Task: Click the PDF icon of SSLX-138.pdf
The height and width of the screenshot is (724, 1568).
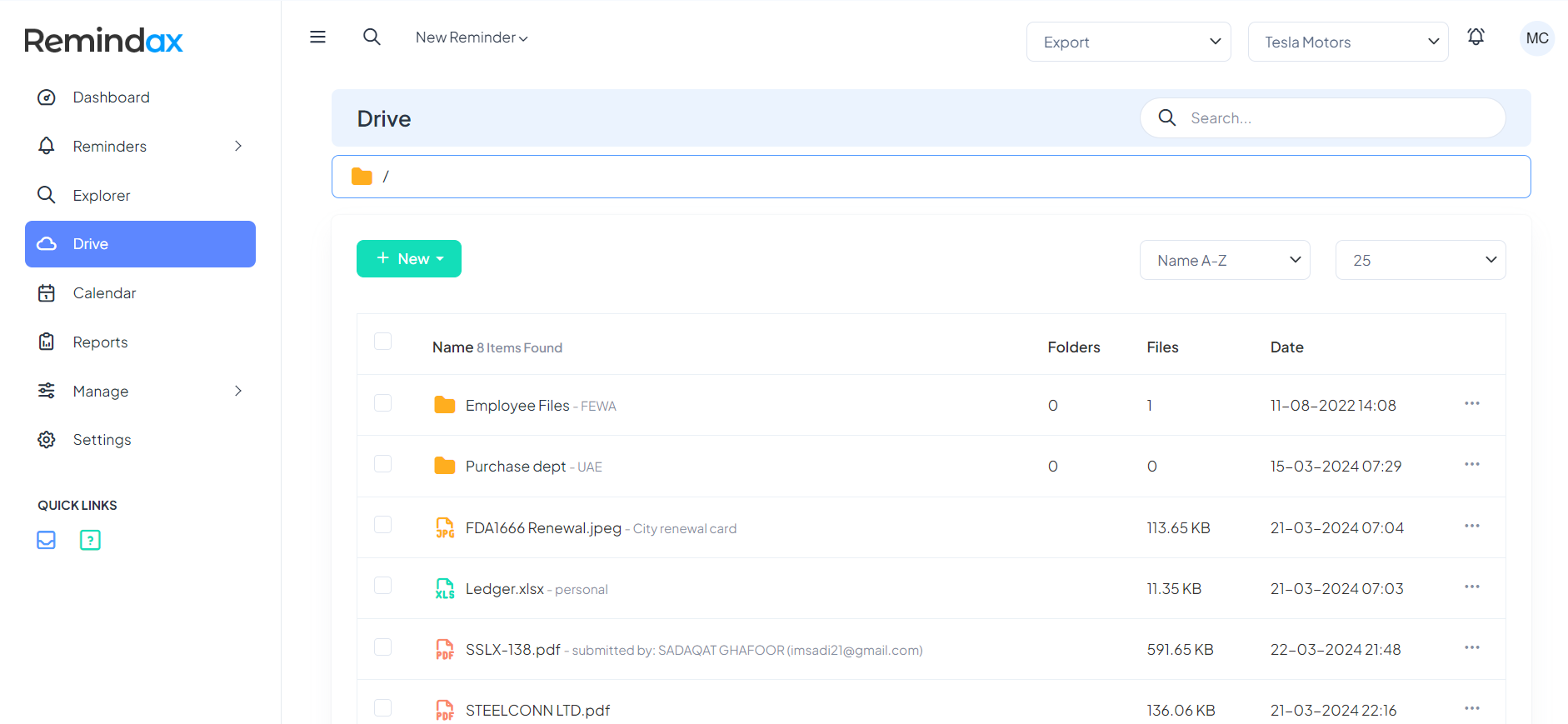Action: pyautogui.click(x=445, y=649)
